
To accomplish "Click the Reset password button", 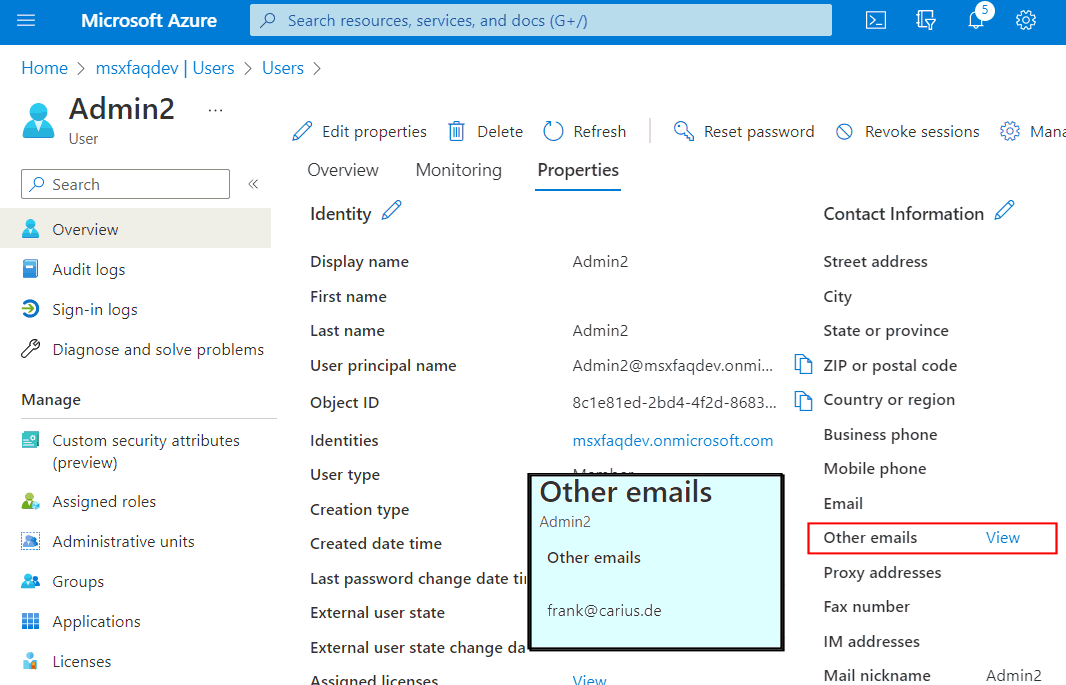I will click(744, 131).
